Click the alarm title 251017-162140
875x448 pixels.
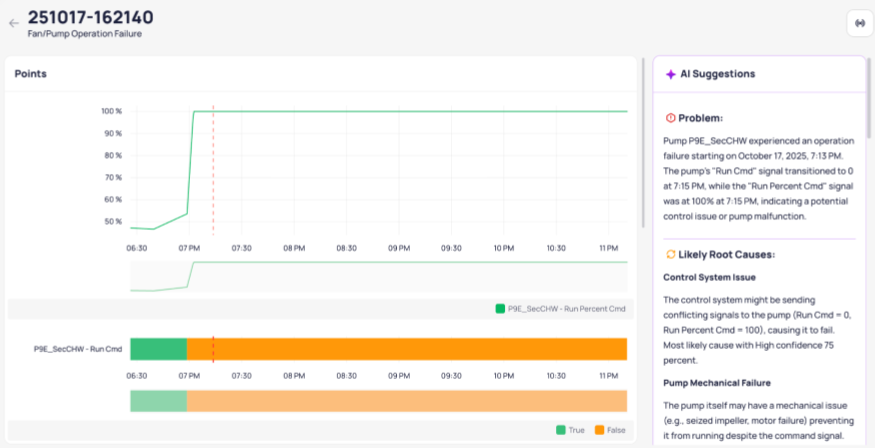point(90,17)
